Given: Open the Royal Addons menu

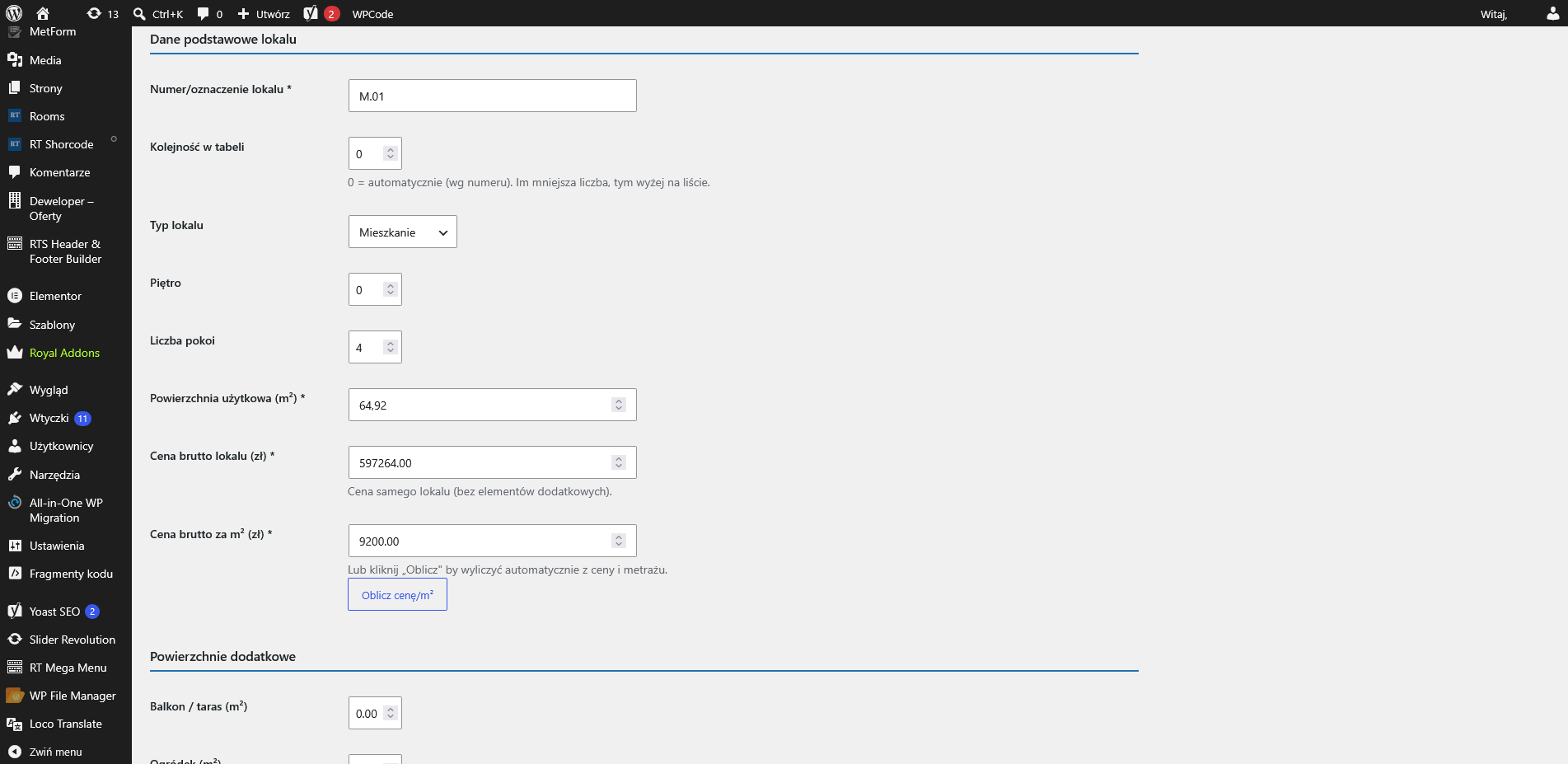Looking at the screenshot, I should tap(66, 353).
